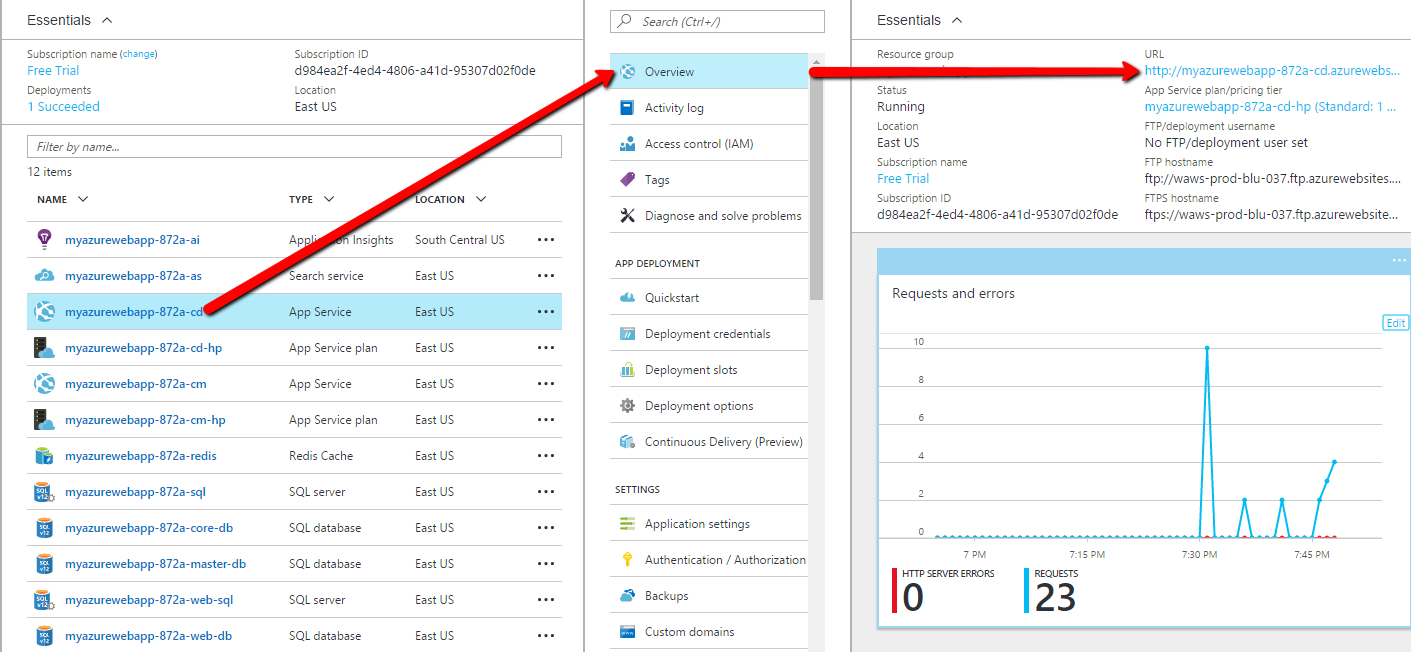Open the Overview menu item
The image size is (1411, 652).
tap(709, 72)
